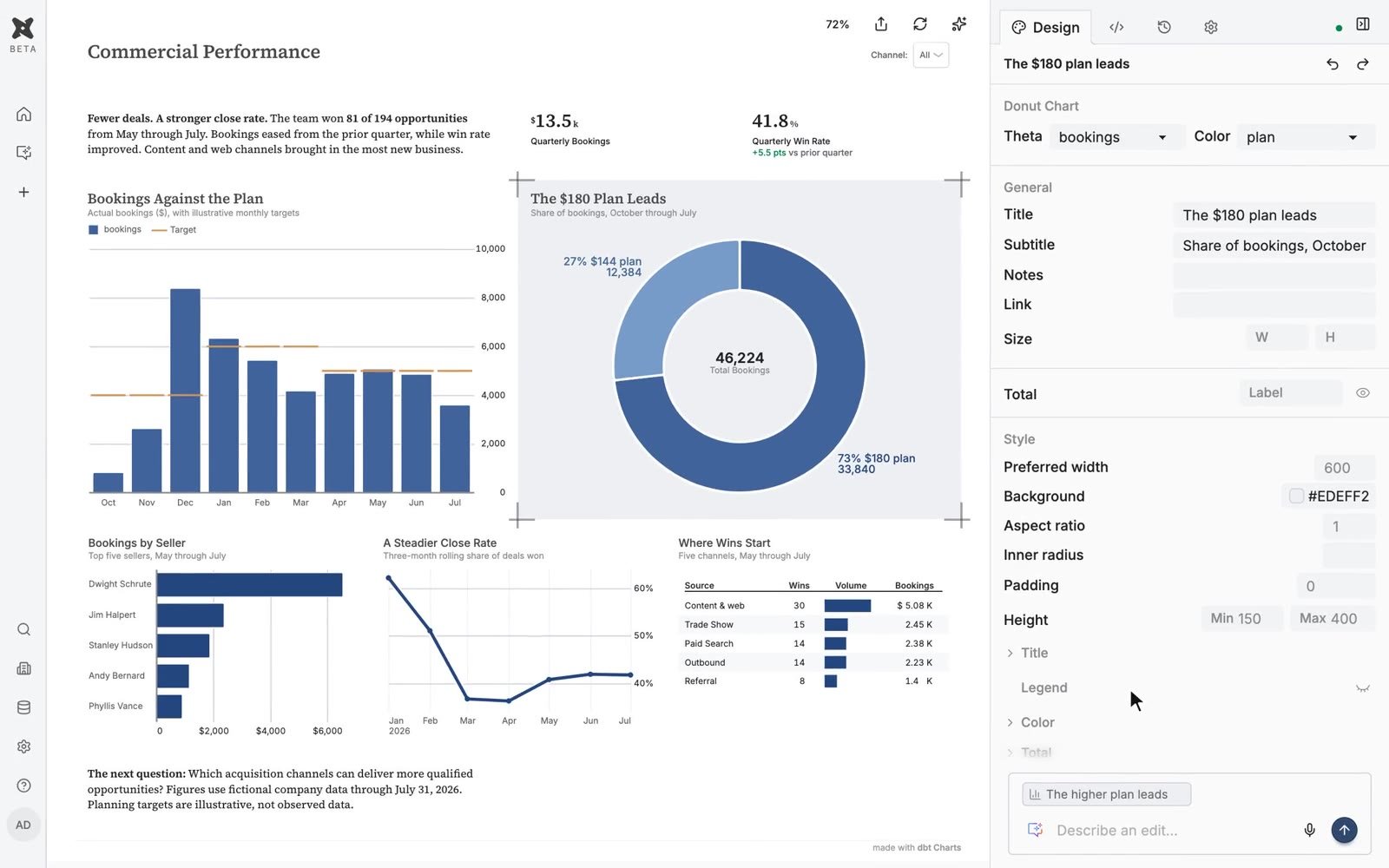Collapse the right side panel
The image size is (1389, 868).
point(1363,24)
